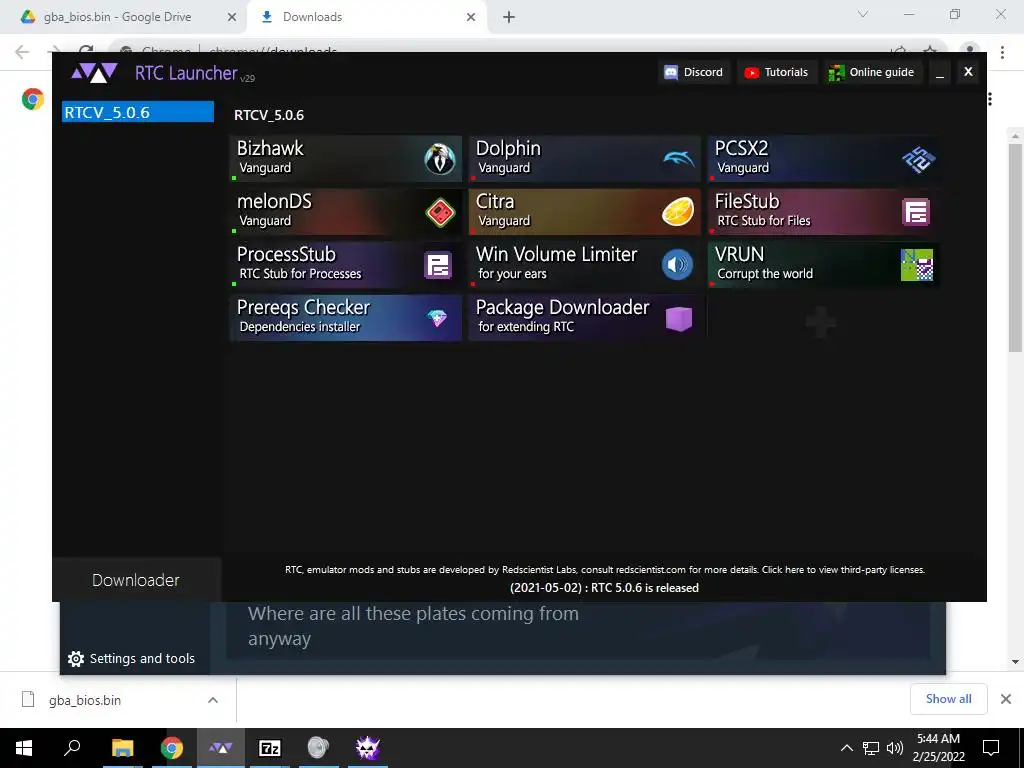Click the taskbar clock showing 5:44 AM
1024x768 pixels.
938,748
